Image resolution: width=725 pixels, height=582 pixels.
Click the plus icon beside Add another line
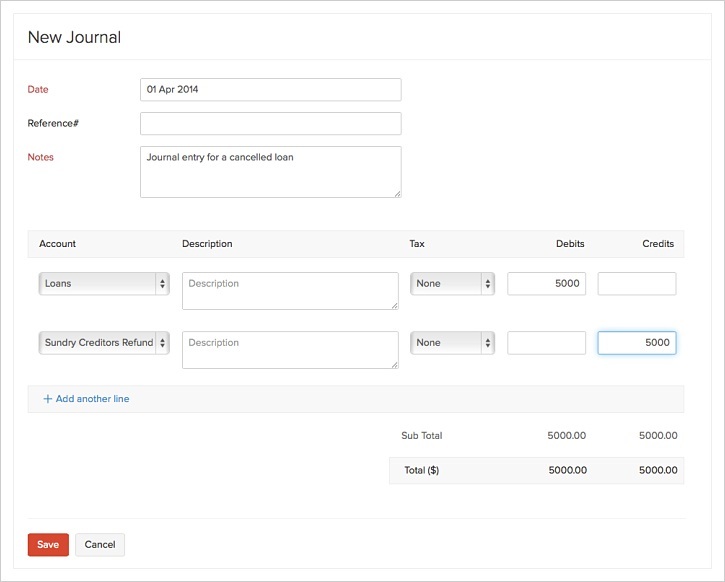(x=47, y=399)
